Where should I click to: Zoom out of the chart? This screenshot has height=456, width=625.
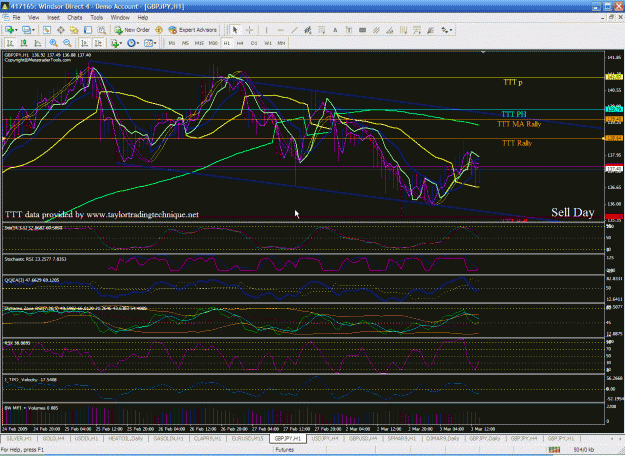pyautogui.click(x=67, y=43)
